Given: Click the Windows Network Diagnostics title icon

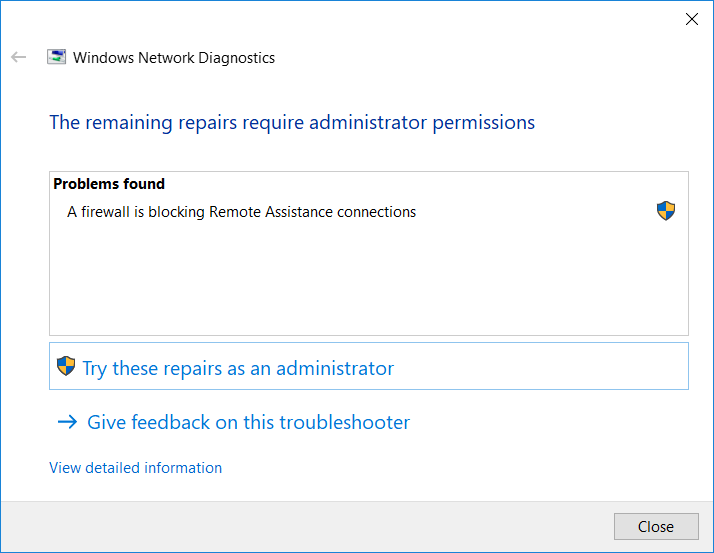Looking at the screenshot, I should [x=56, y=57].
